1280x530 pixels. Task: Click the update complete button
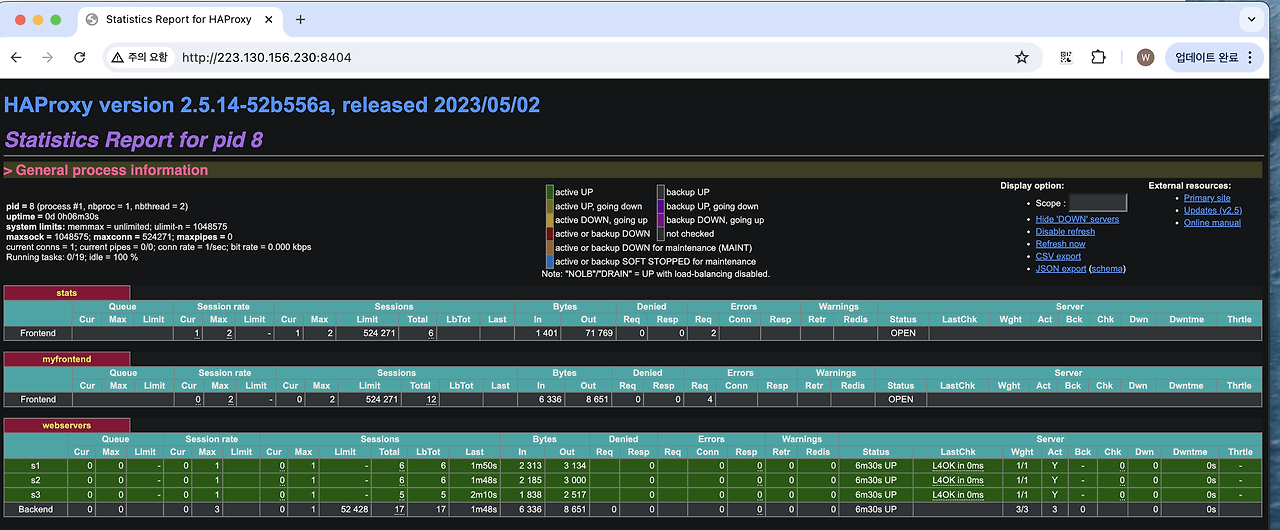click(1213, 58)
